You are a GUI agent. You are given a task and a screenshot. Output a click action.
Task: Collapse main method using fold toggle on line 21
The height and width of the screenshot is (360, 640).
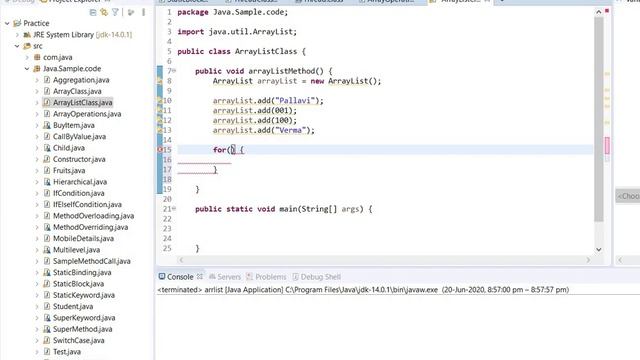click(x=174, y=209)
